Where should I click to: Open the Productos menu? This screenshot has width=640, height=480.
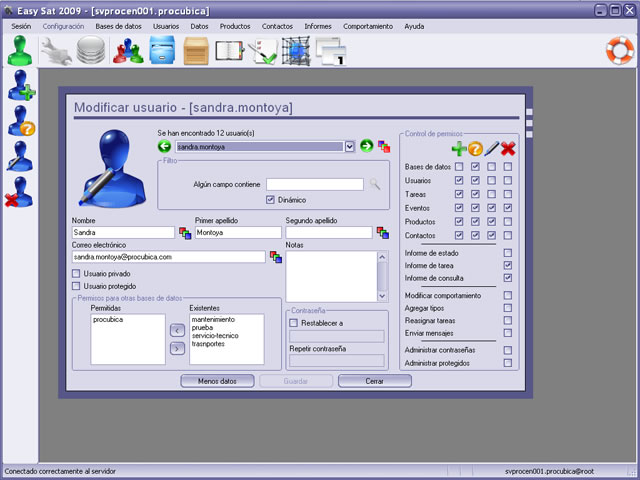coord(235,26)
